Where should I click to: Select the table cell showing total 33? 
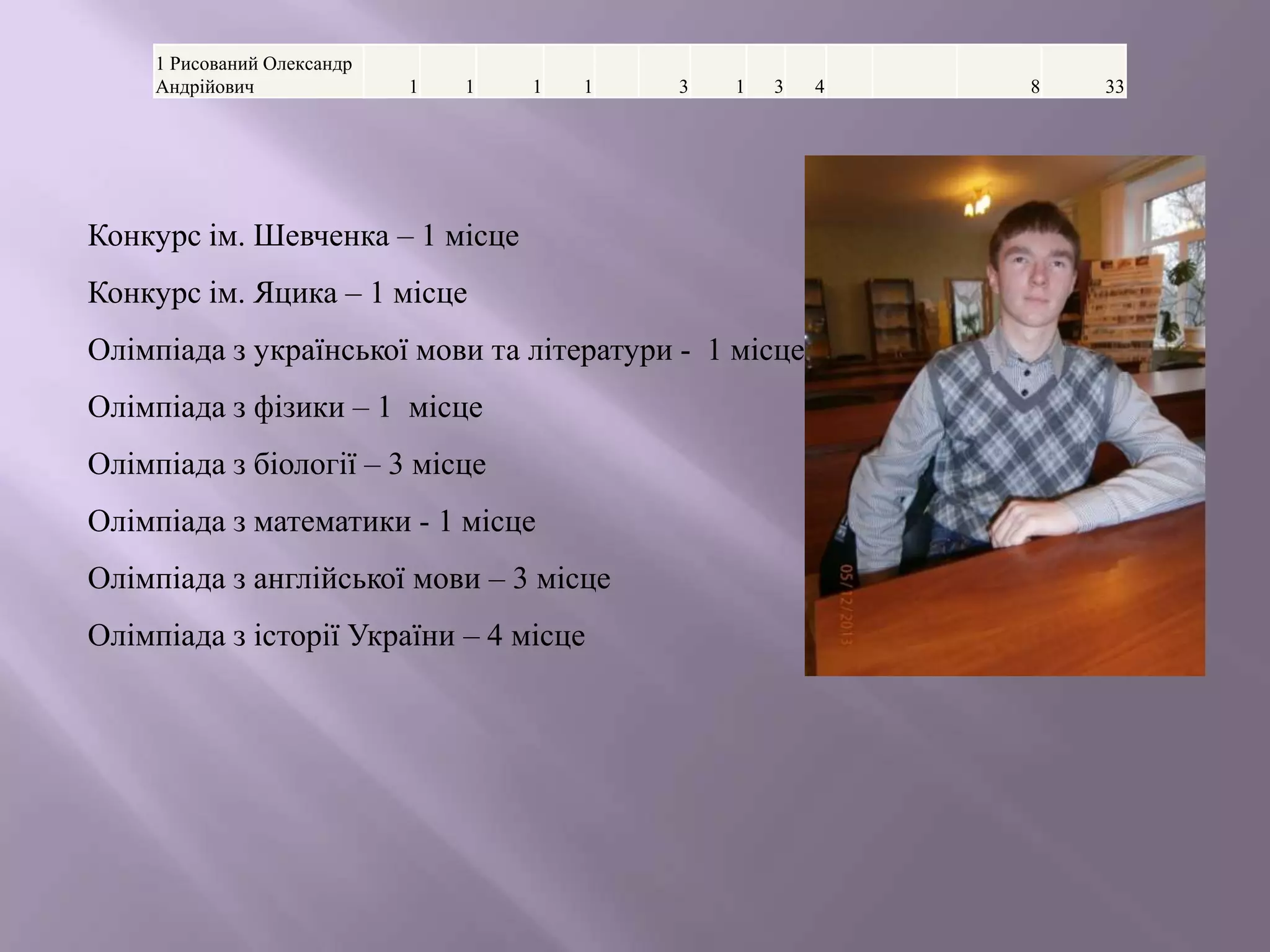1084,71
